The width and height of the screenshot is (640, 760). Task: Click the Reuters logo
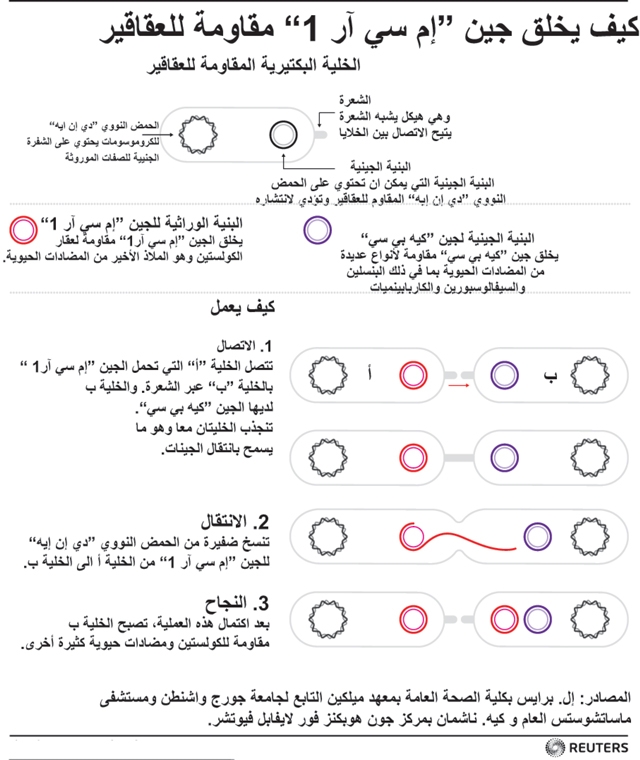pyautogui.click(x=588, y=747)
